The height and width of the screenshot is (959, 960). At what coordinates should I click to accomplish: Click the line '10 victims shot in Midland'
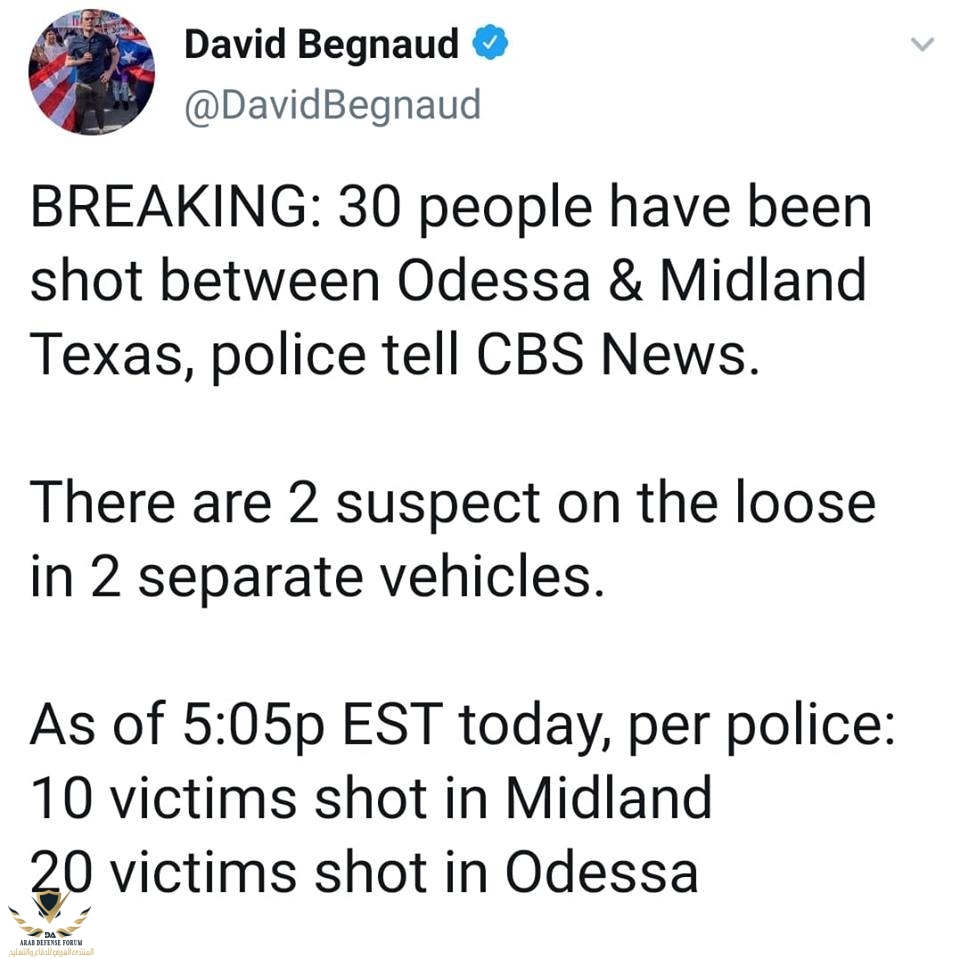(370, 797)
